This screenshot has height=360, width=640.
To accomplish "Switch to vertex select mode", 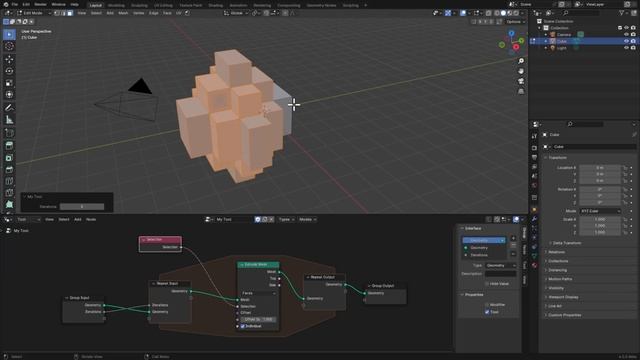I will [58, 13].
